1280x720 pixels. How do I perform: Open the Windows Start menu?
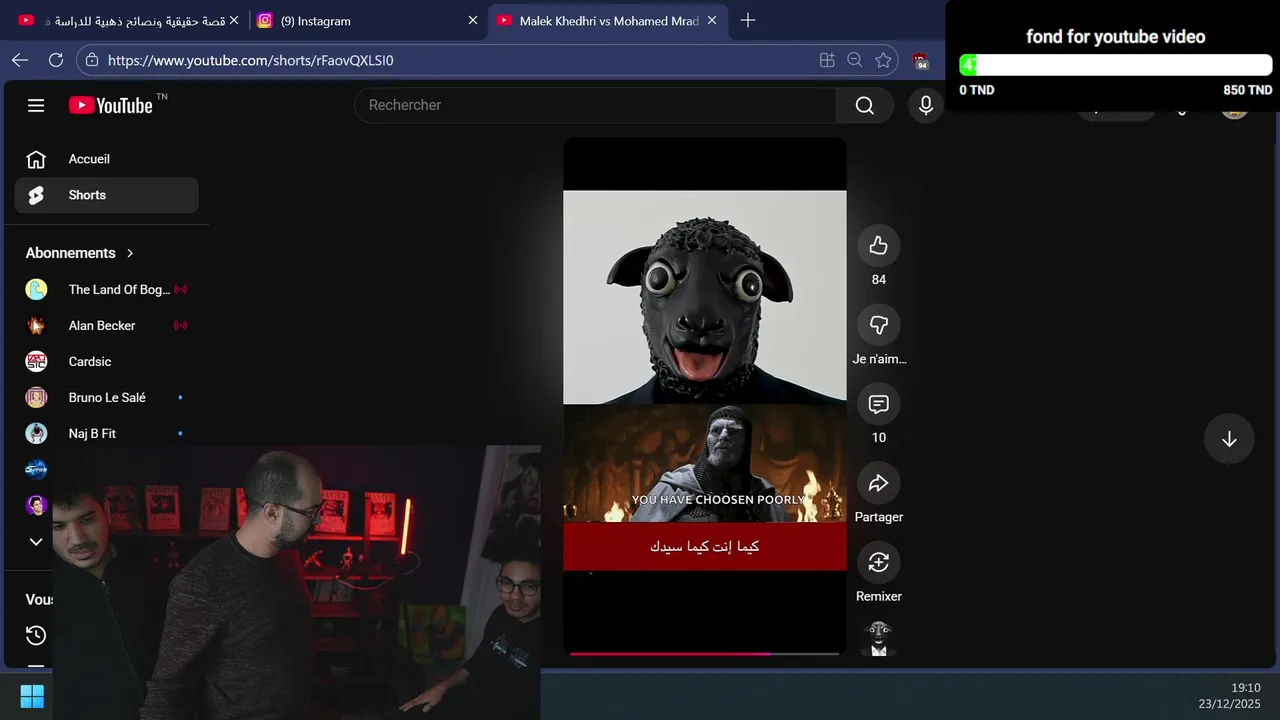coord(32,696)
